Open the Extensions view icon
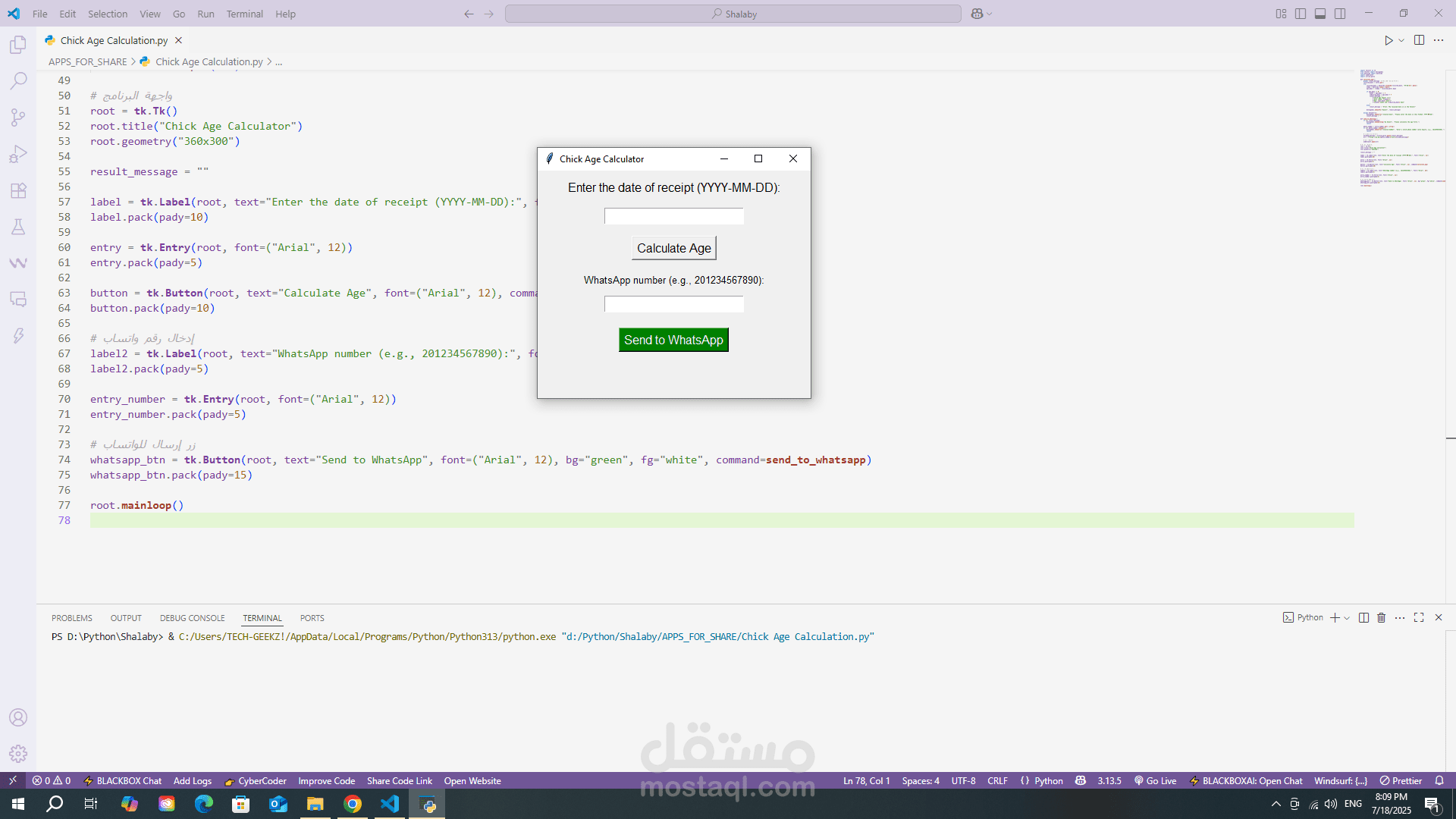The width and height of the screenshot is (1456, 819). click(18, 190)
